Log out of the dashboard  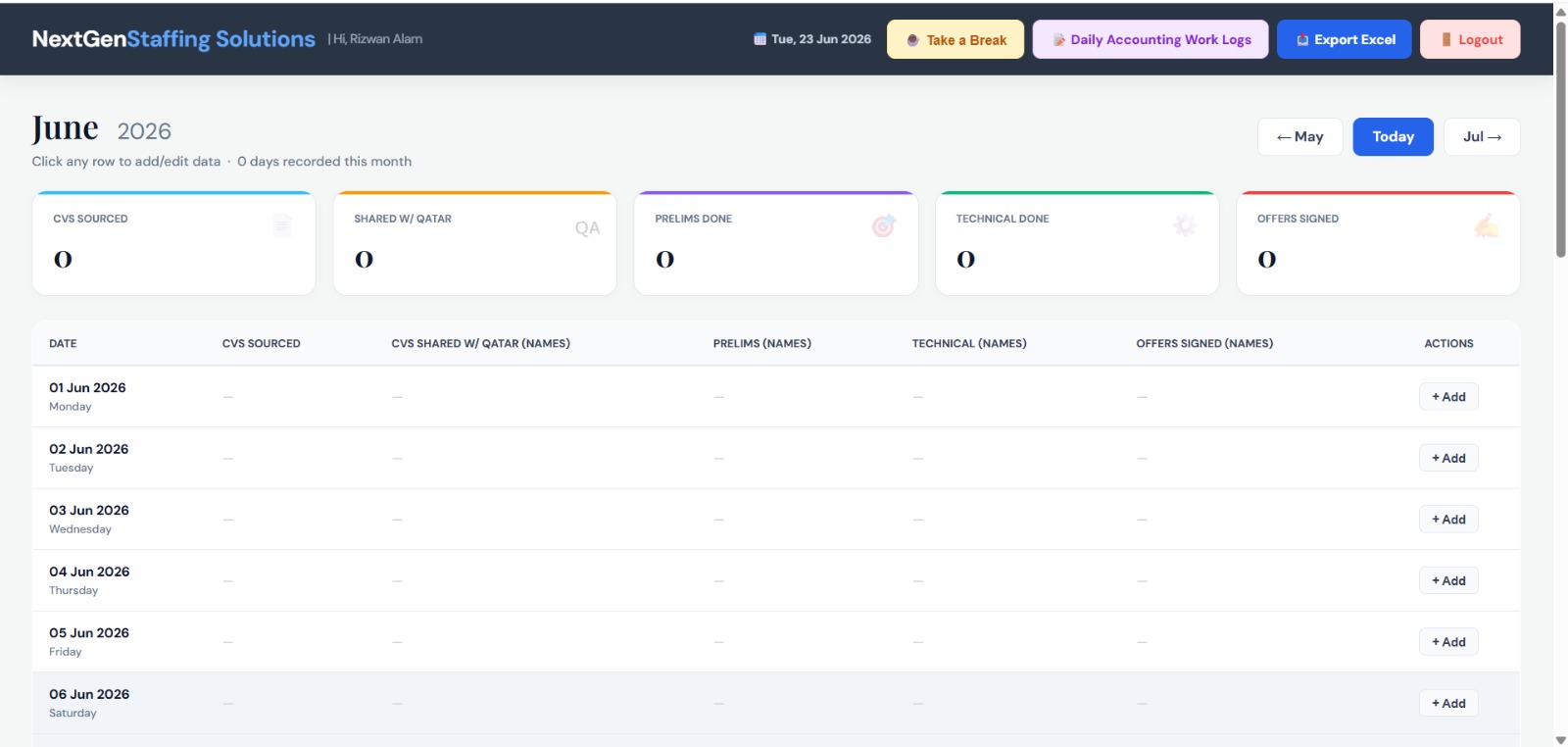tap(1470, 39)
